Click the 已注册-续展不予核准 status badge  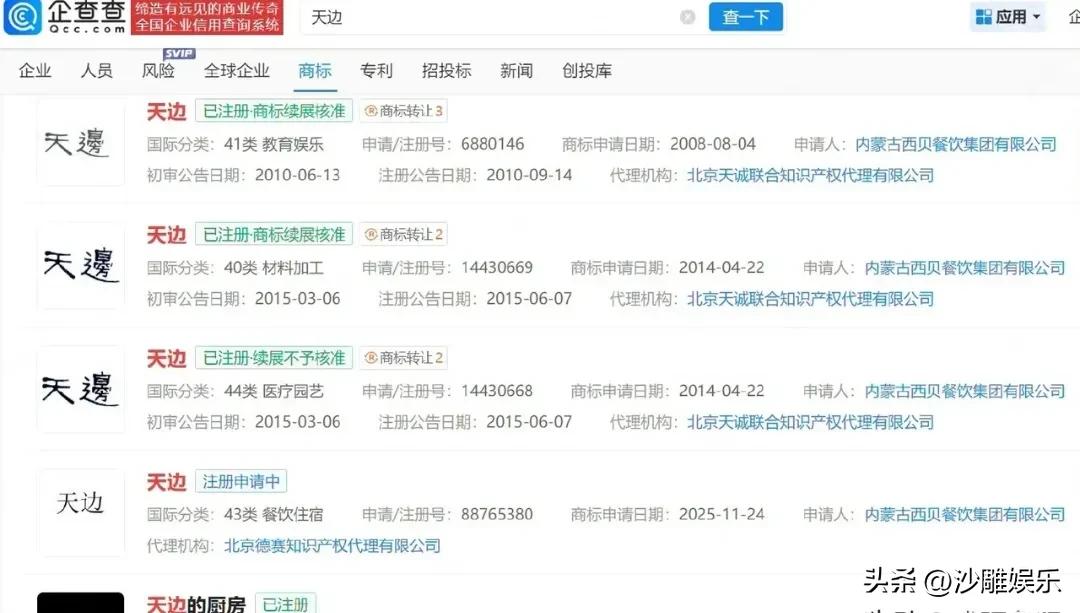point(274,357)
